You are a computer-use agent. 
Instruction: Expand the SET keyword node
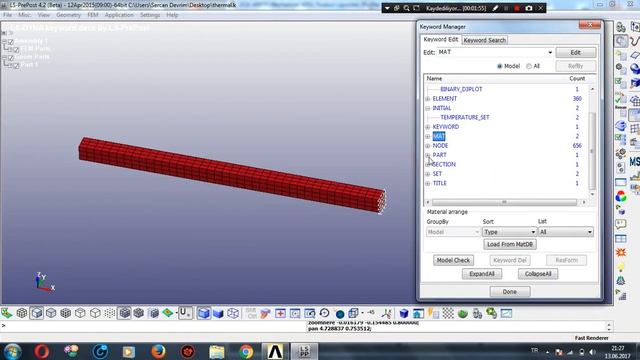pos(428,174)
